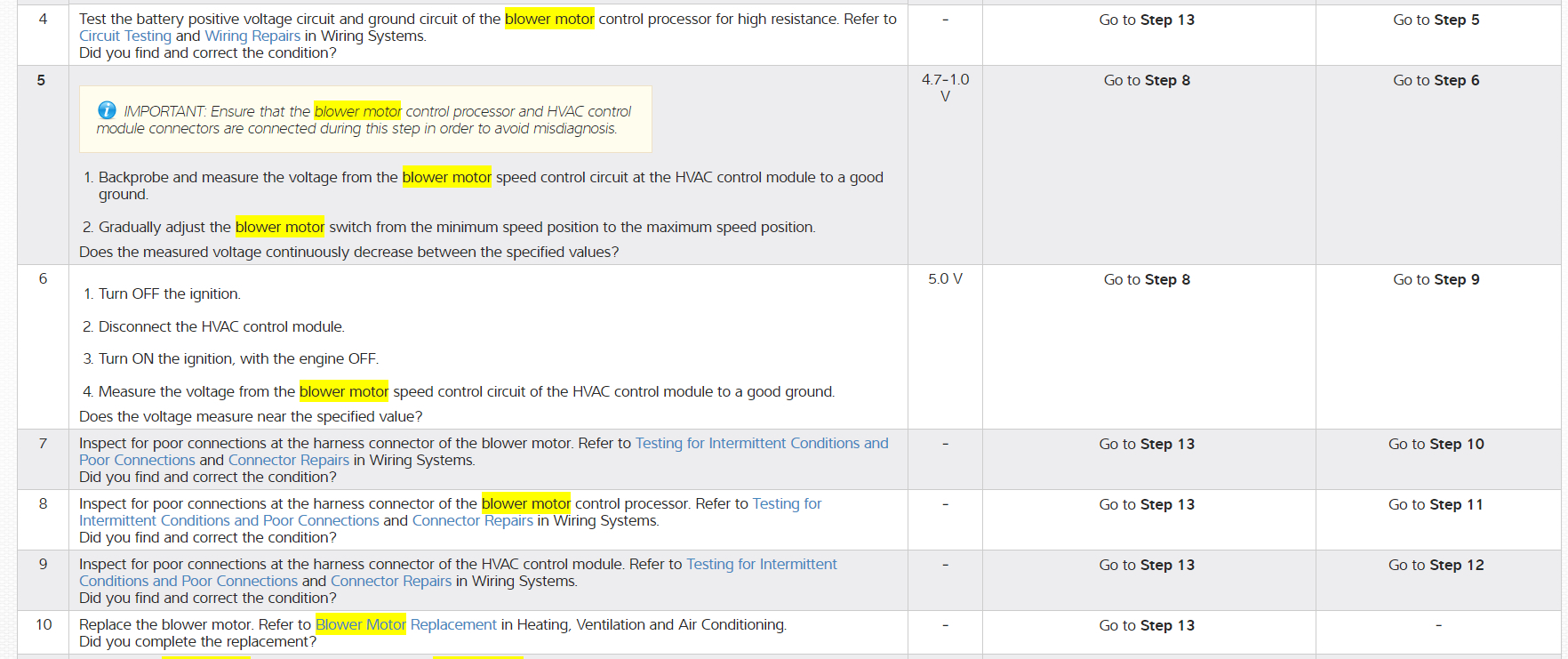Click the 'Go to Step 11' cell
The width and height of the screenshot is (1568, 659).
pos(1436,505)
